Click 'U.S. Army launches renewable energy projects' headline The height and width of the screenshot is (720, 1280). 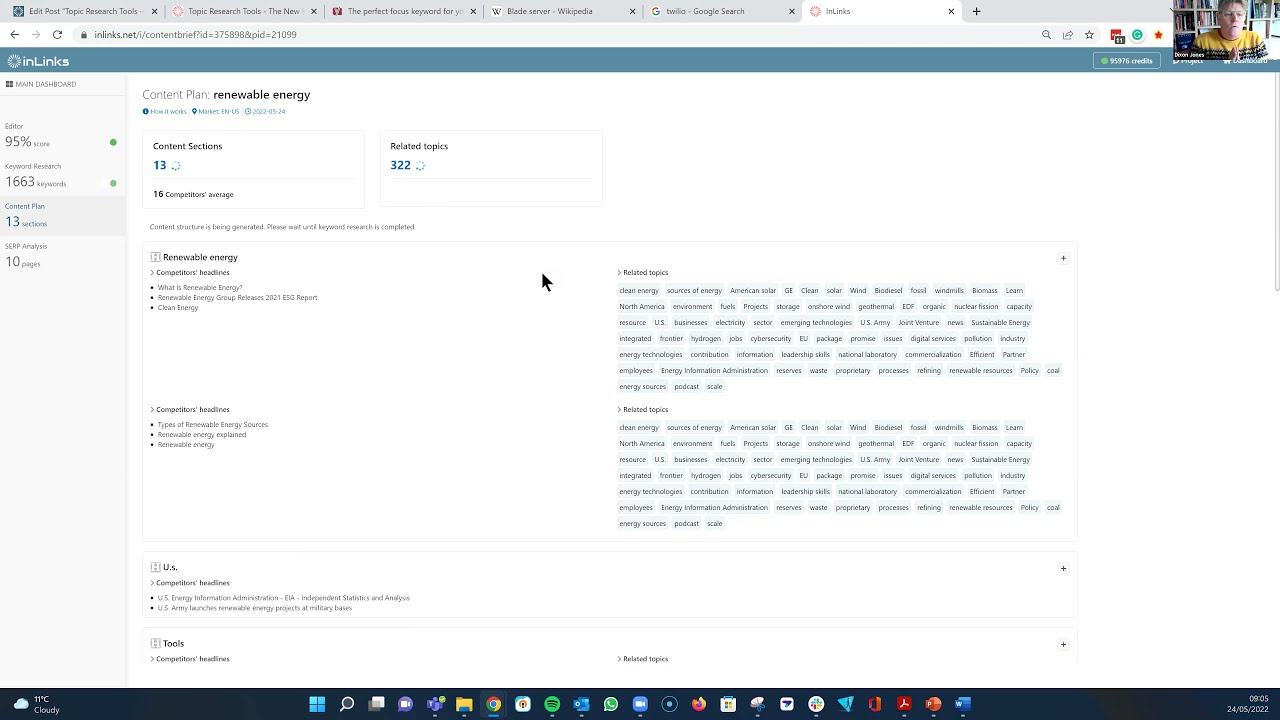(255, 608)
